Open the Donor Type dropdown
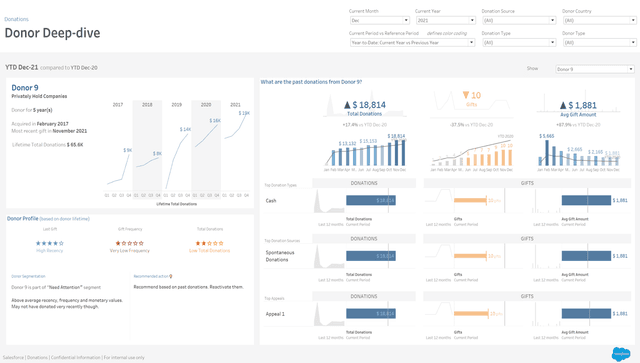The width and height of the screenshot is (640, 363). click(x=600, y=42)
